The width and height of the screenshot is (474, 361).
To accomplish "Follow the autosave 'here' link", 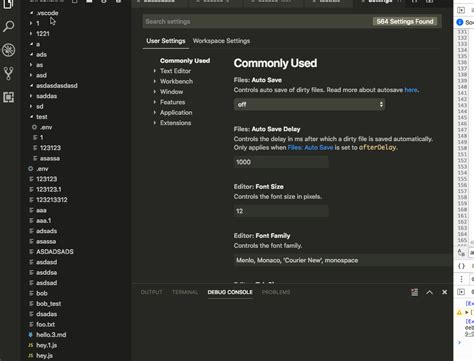I will pyautogui.click(x=411, y=90).
